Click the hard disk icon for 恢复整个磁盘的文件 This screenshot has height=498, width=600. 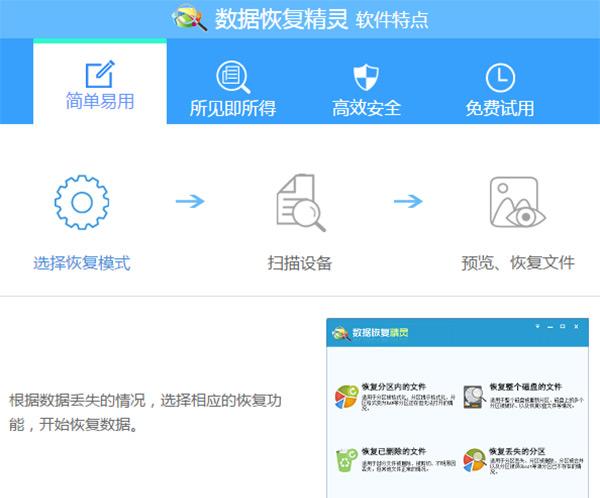click(x=473, y=397)
